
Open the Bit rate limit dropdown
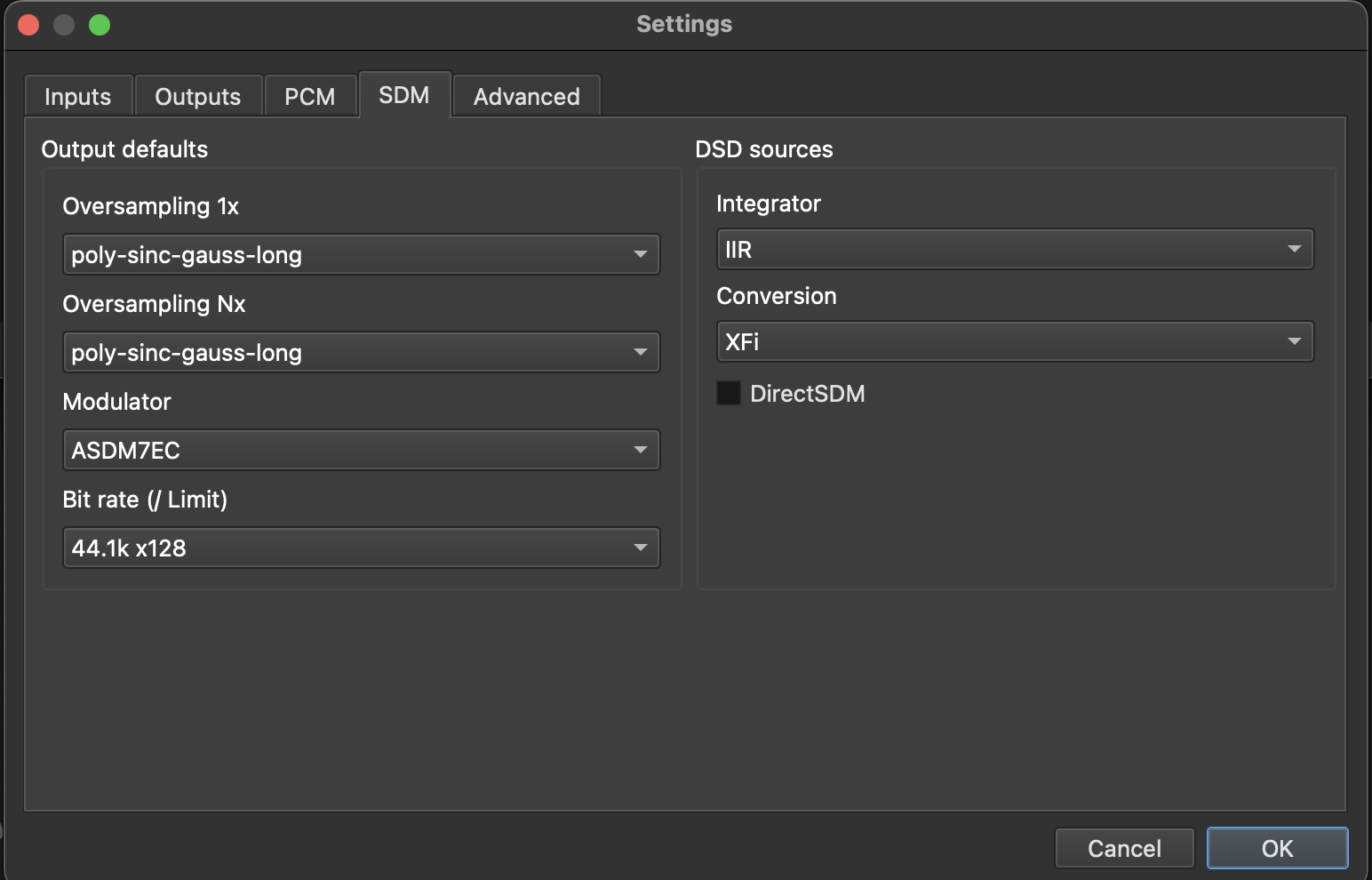360,548
